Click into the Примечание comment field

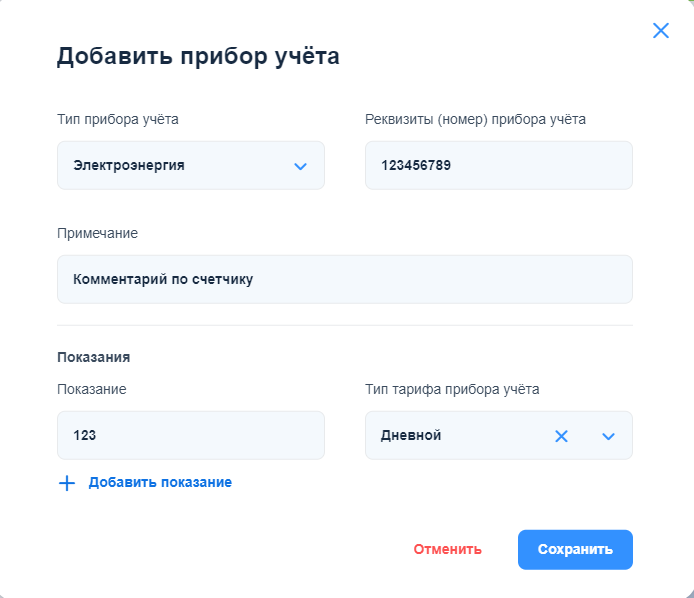pos(344,280)
